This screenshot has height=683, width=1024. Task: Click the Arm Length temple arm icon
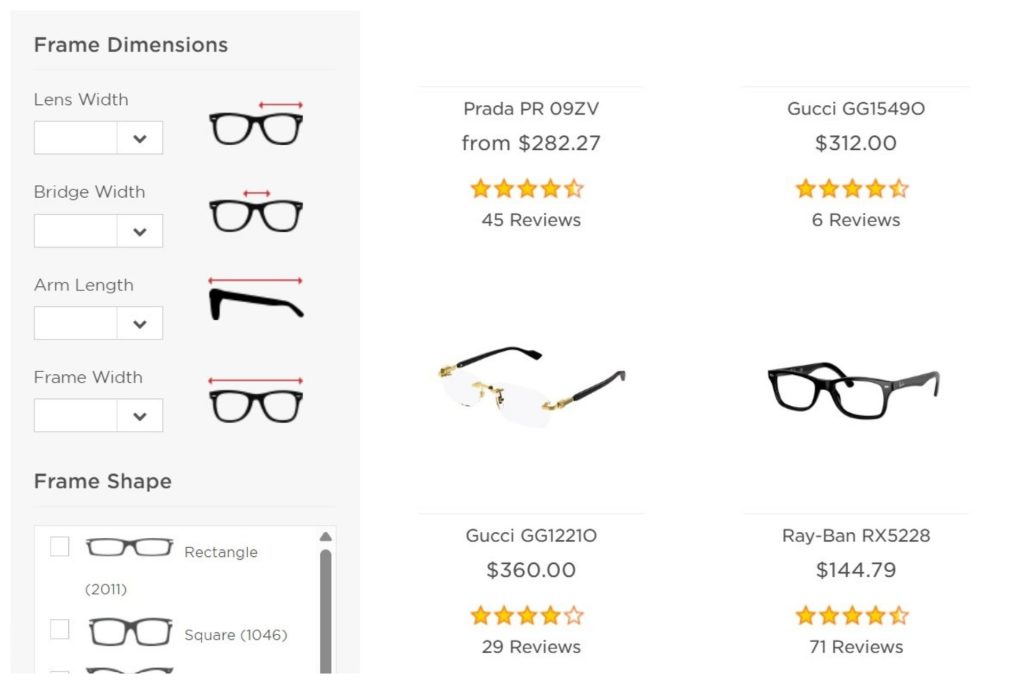256,300
